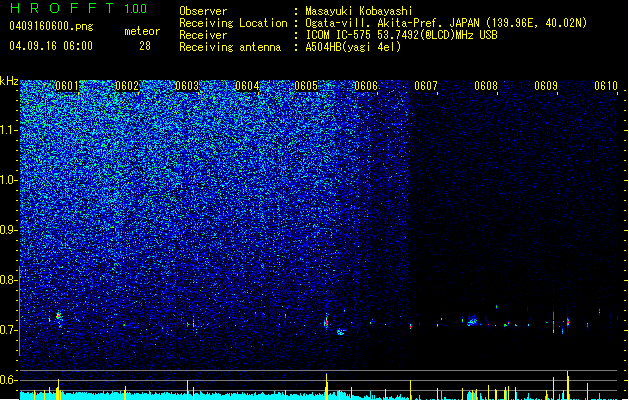Viewport: 629px width, 400px height.
Task: Click the HROFFT 1.0.0 title text
Action: 79,8
